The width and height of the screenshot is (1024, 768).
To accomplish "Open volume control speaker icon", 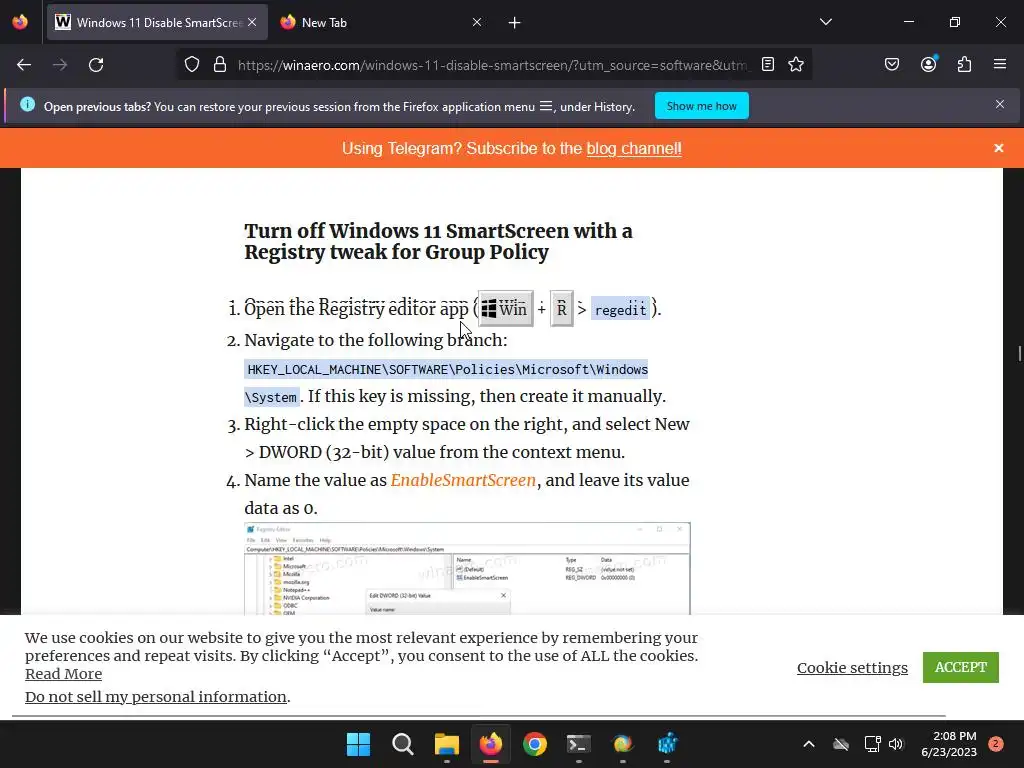I will point(896,744).
